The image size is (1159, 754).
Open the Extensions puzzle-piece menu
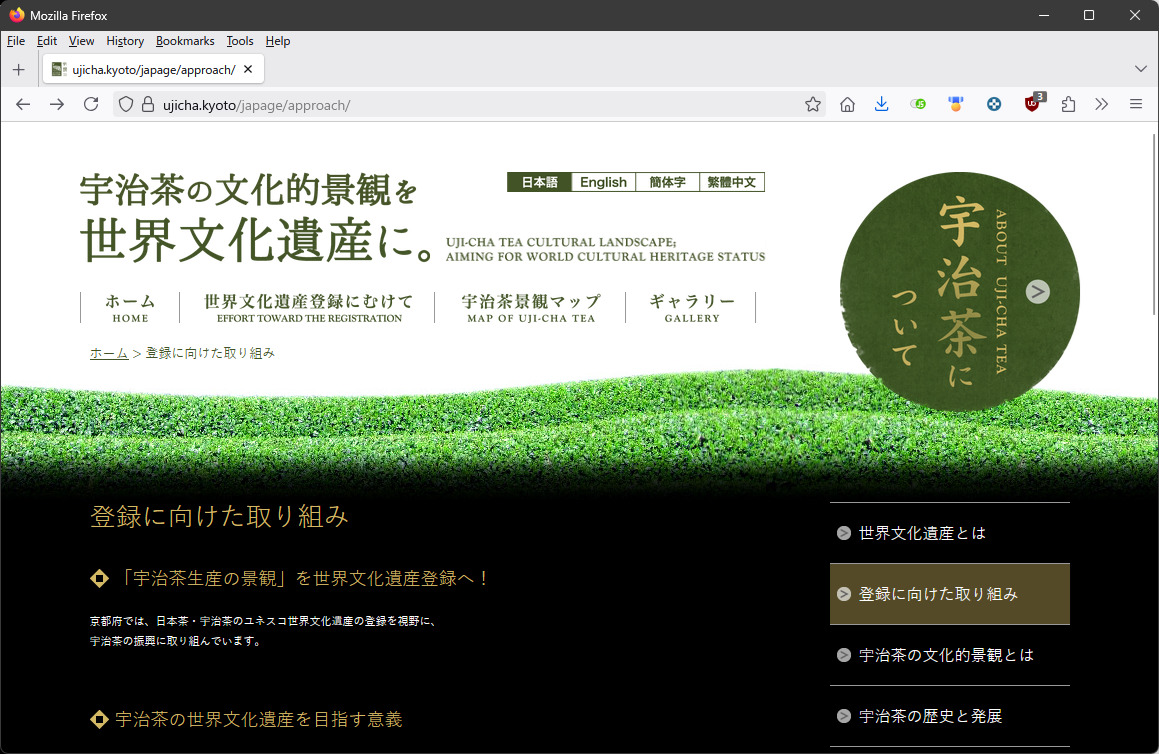1068,104
